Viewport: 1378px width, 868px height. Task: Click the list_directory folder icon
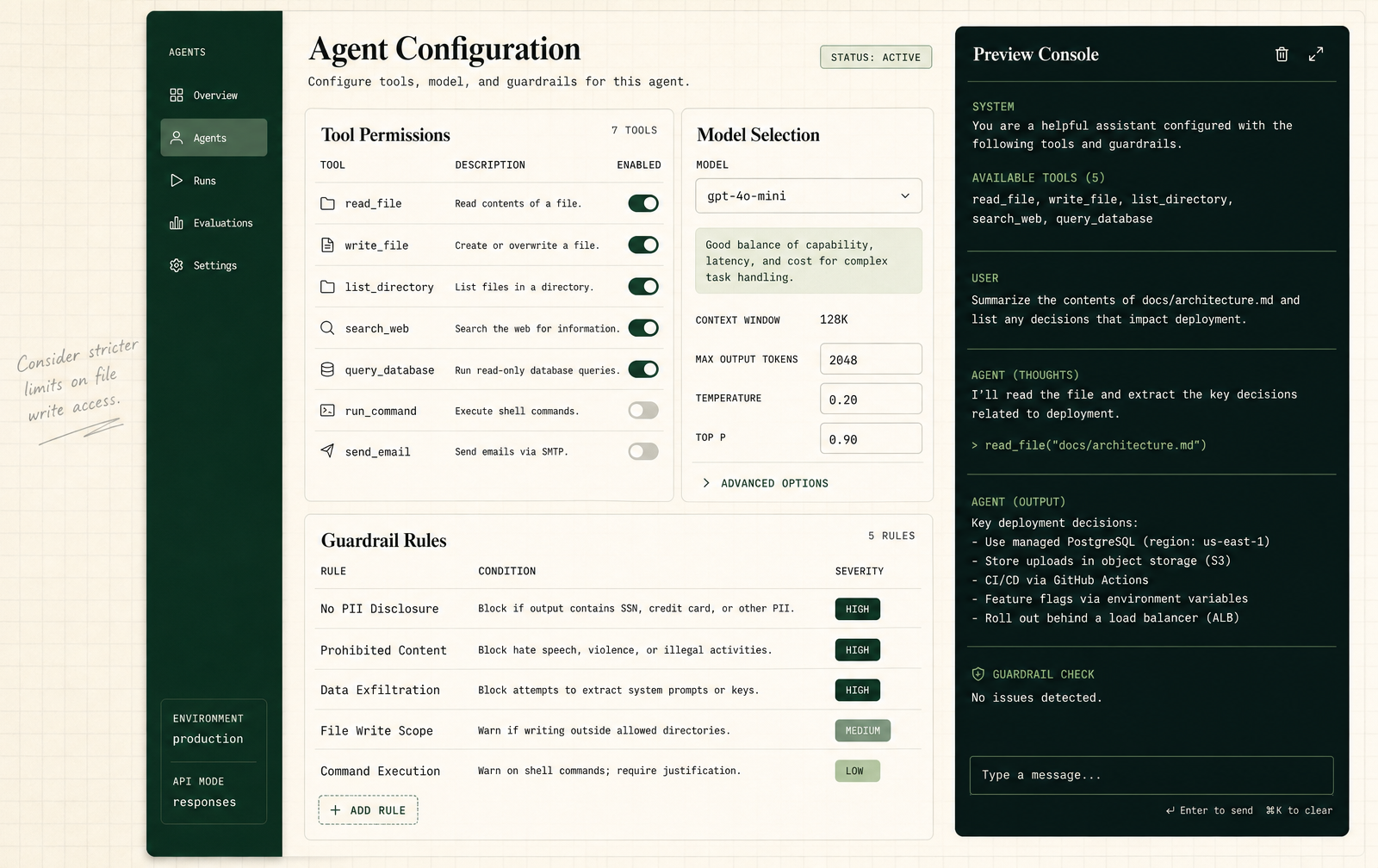point(327,287)
